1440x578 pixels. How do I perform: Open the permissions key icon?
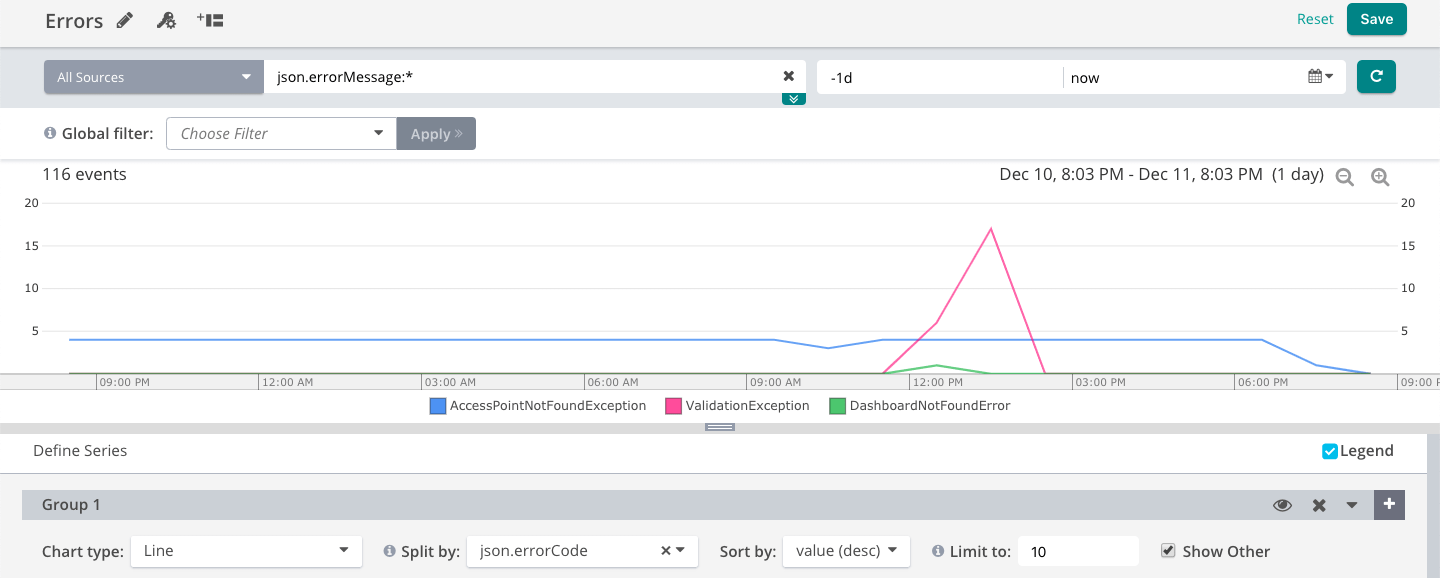(x=167, y=20)
